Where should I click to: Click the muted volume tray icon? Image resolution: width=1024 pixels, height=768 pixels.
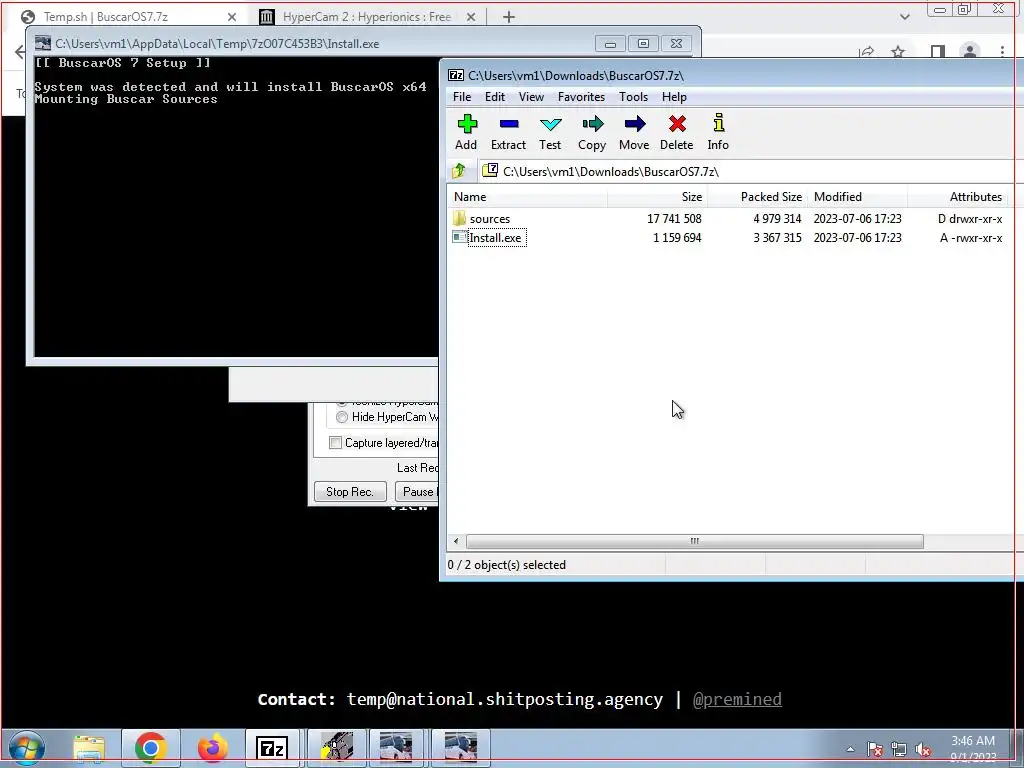[923, 749]
